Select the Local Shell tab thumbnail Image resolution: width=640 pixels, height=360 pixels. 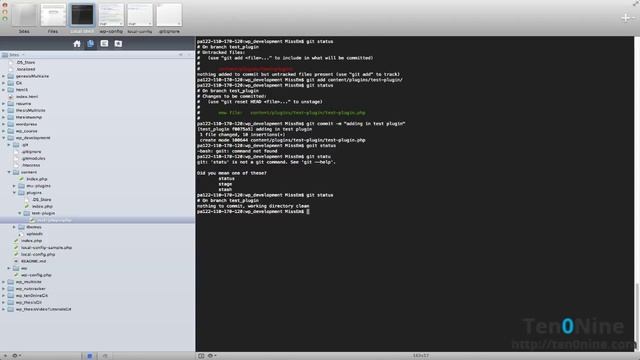[x=82, y=16]
